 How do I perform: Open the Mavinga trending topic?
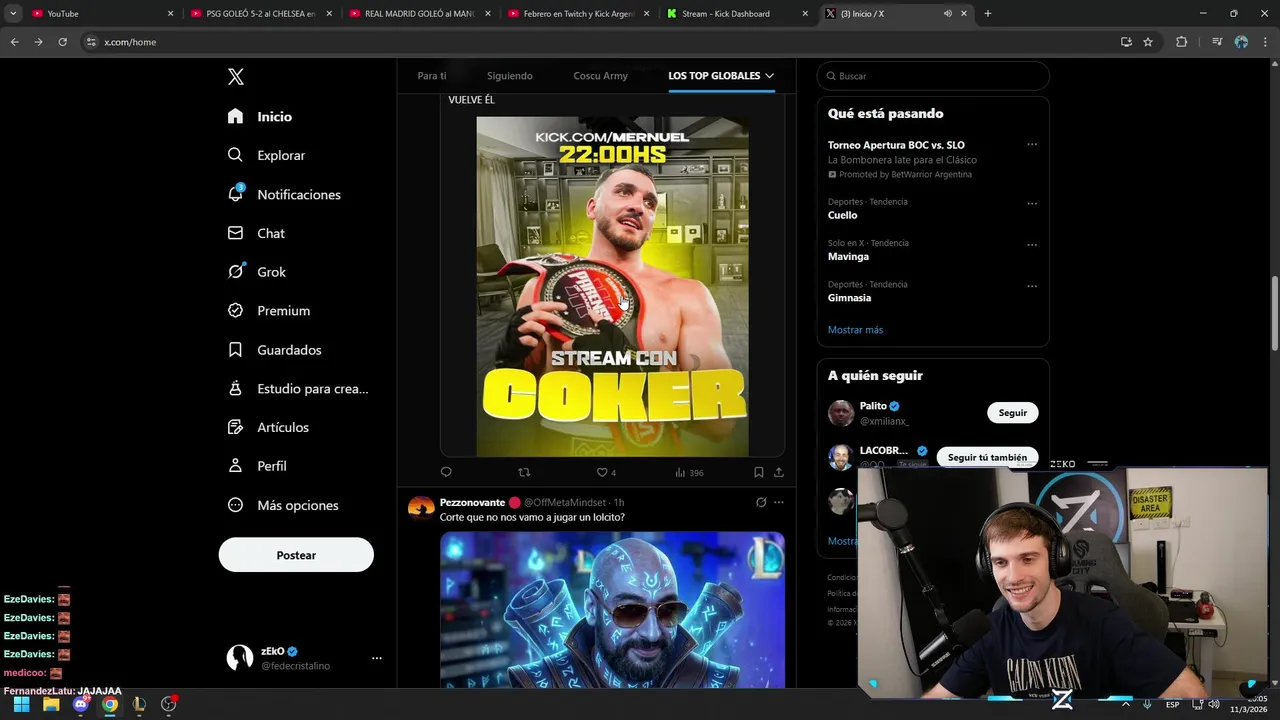coord(848,256)
